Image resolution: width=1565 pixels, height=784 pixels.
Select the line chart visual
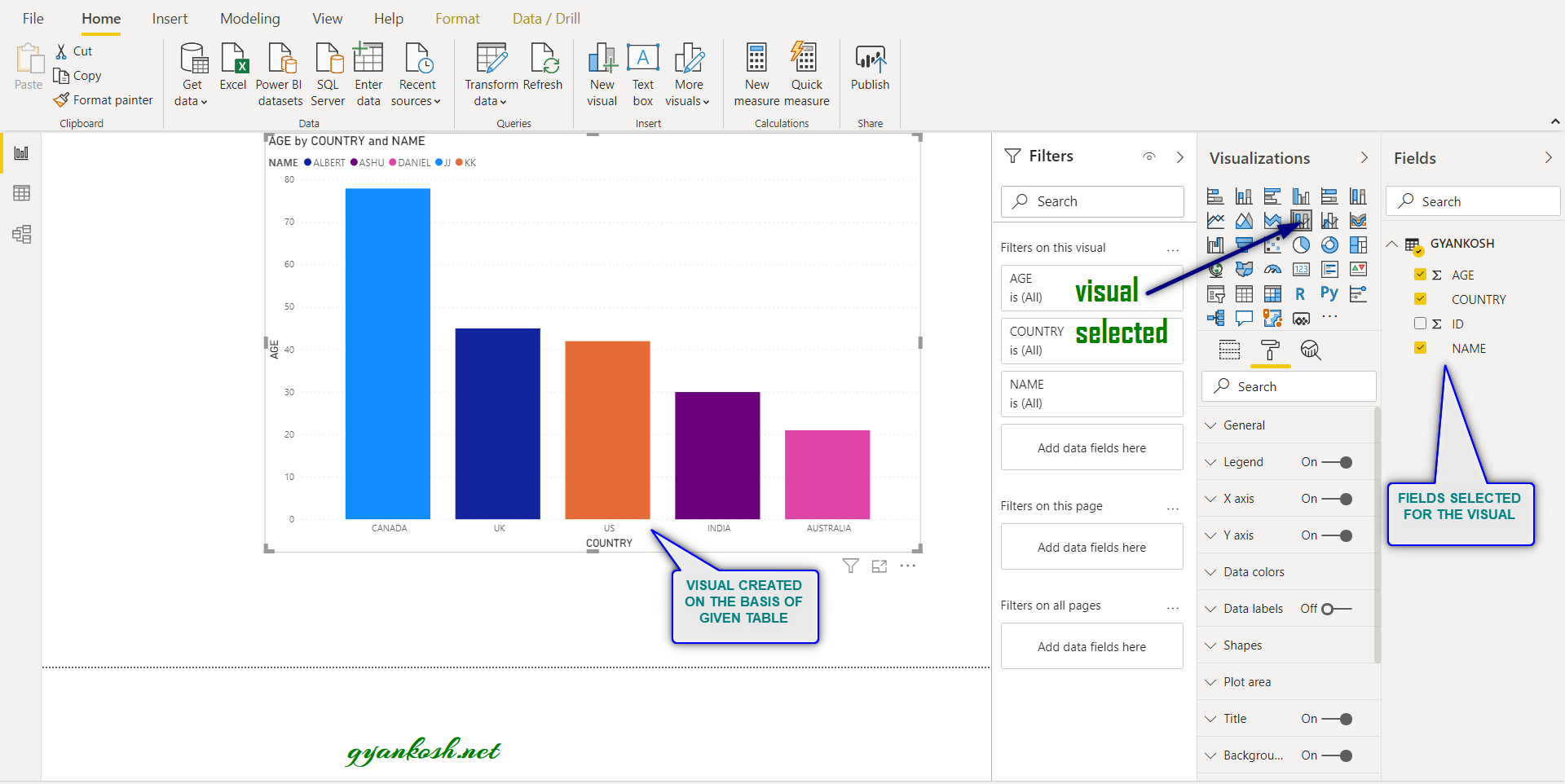coord(1215,221)
